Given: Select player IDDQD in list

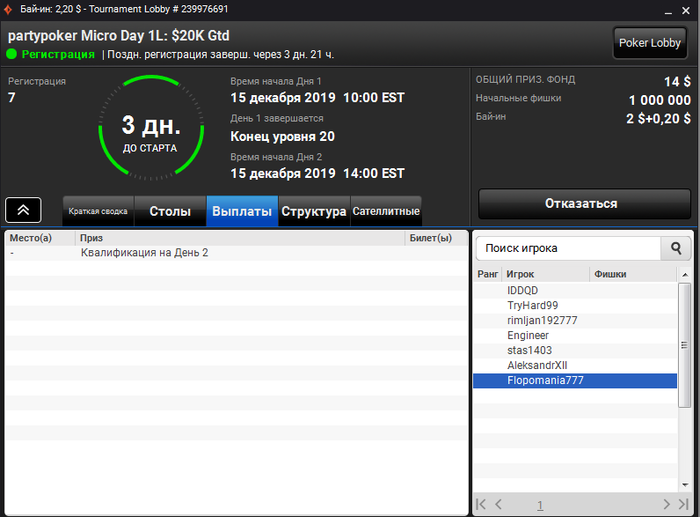Looking at the screenshot, I should (575, 291).
